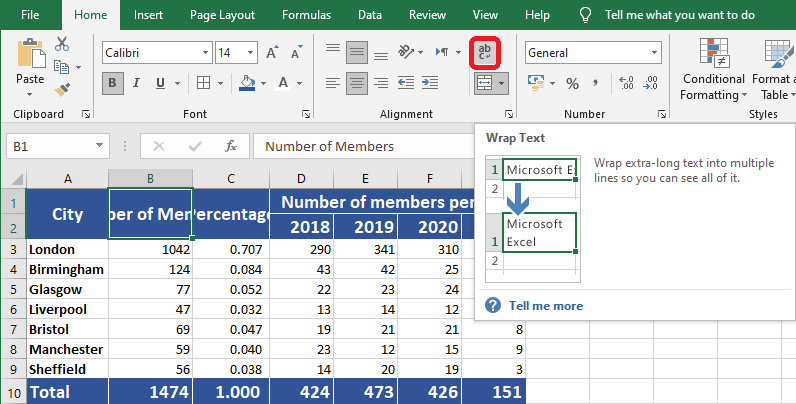Expand Merge & Center dropdown arrow
The width and height of the screenshot is (796, 404).
[x=502, y=83]
